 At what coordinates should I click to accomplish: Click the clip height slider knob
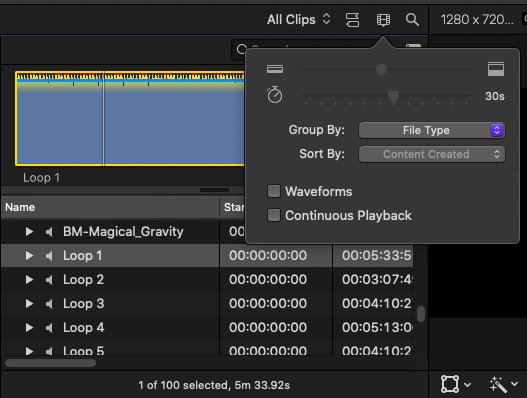[x=381, y=70]
